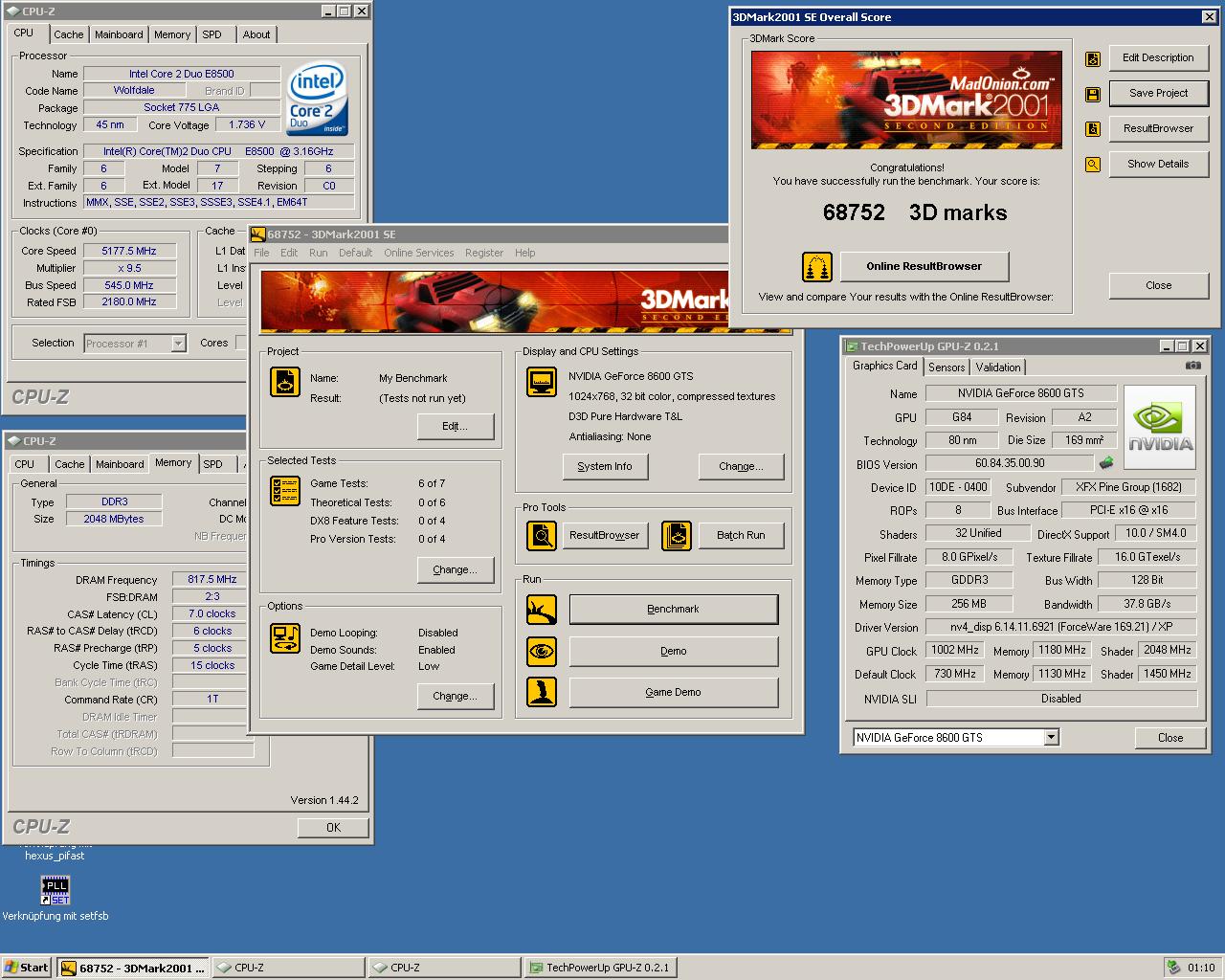The height and width of the screenshot is (980, 1225).
Task: Click the BIOS save chip icon in GPU-Z
Action: pos(1106,463)
